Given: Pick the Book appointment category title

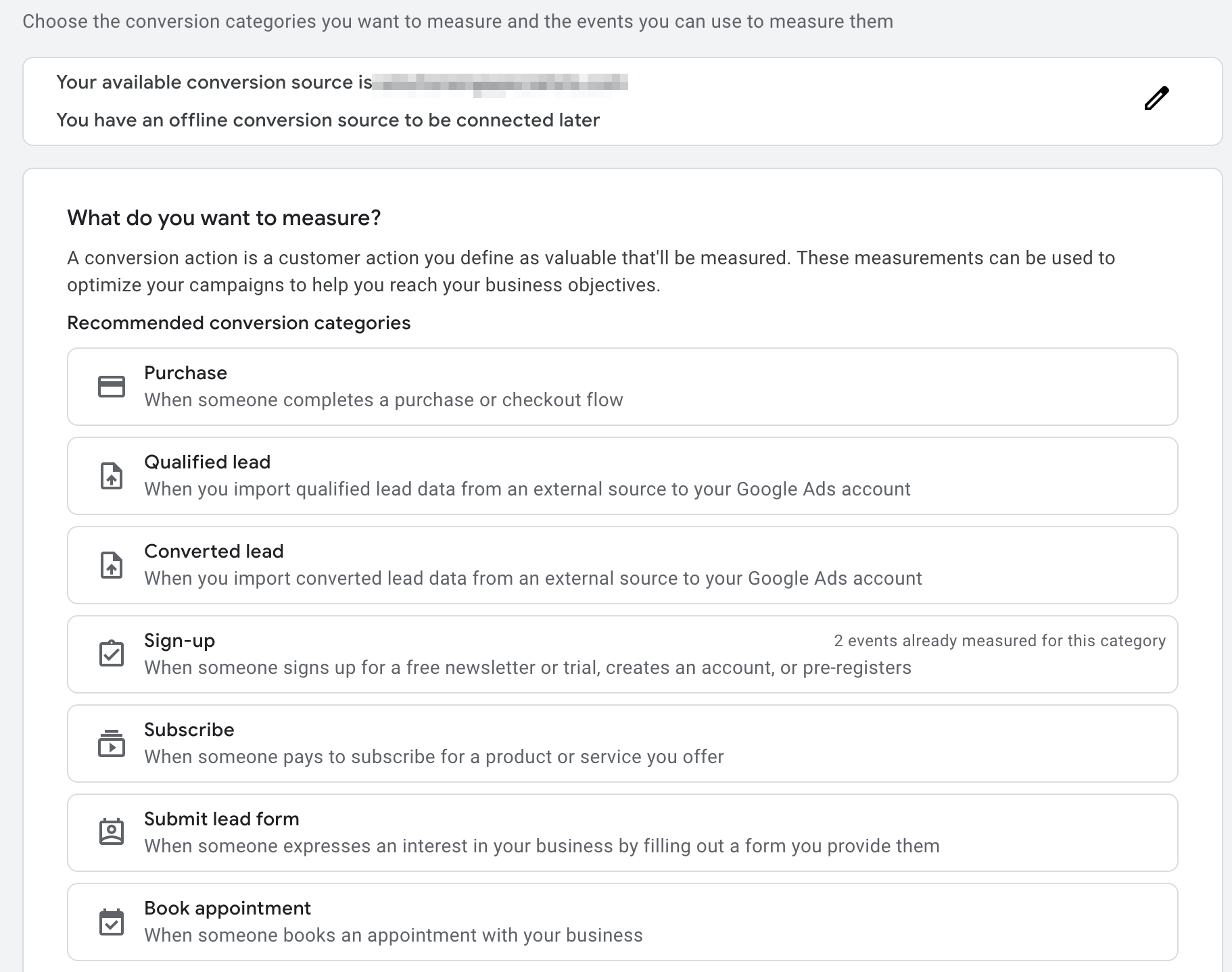Looking at the screenshot, I should click(x=227, y=908).
